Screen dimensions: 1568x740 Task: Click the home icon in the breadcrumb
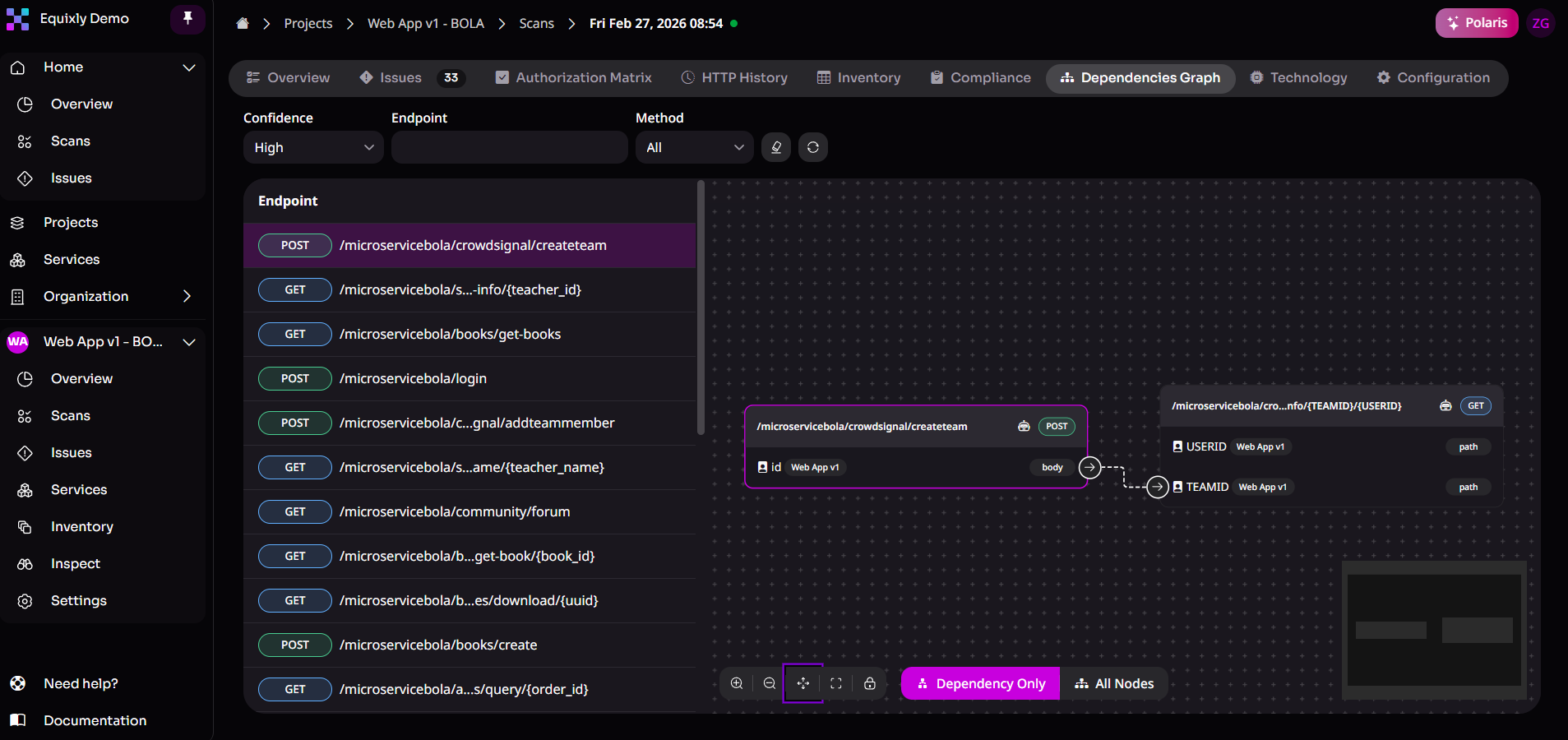pyautogui.click(x=243, y=23)
